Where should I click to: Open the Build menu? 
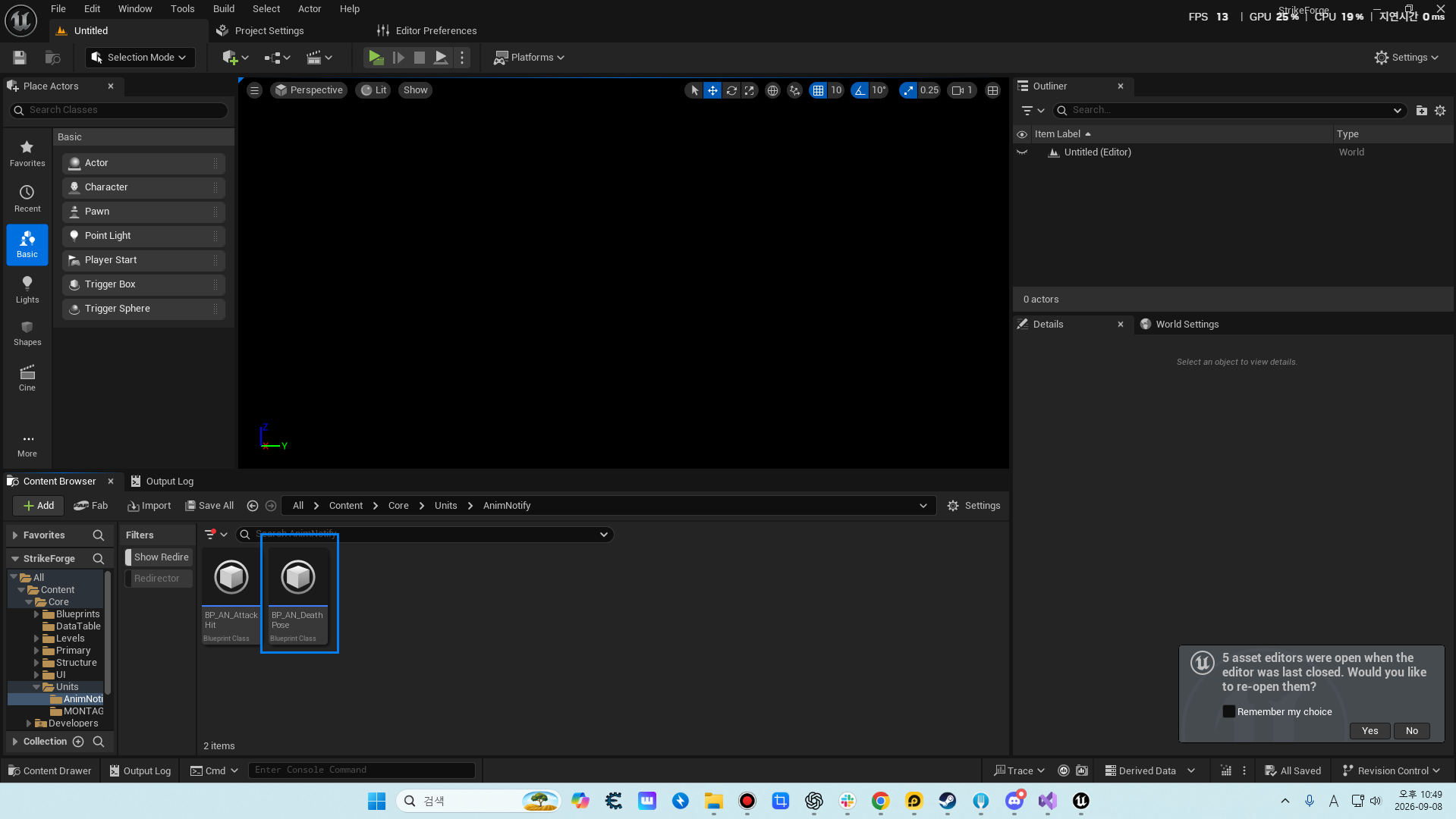pos(223,9)
